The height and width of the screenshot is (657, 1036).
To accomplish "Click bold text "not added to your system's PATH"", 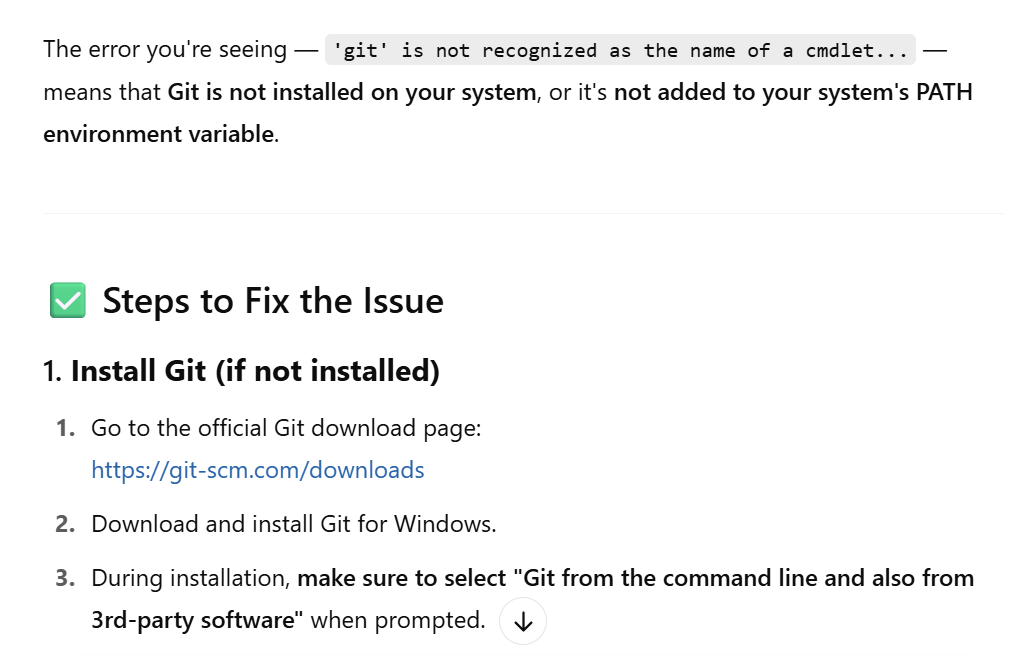I will pyautogui.click(x=793, y=92).
